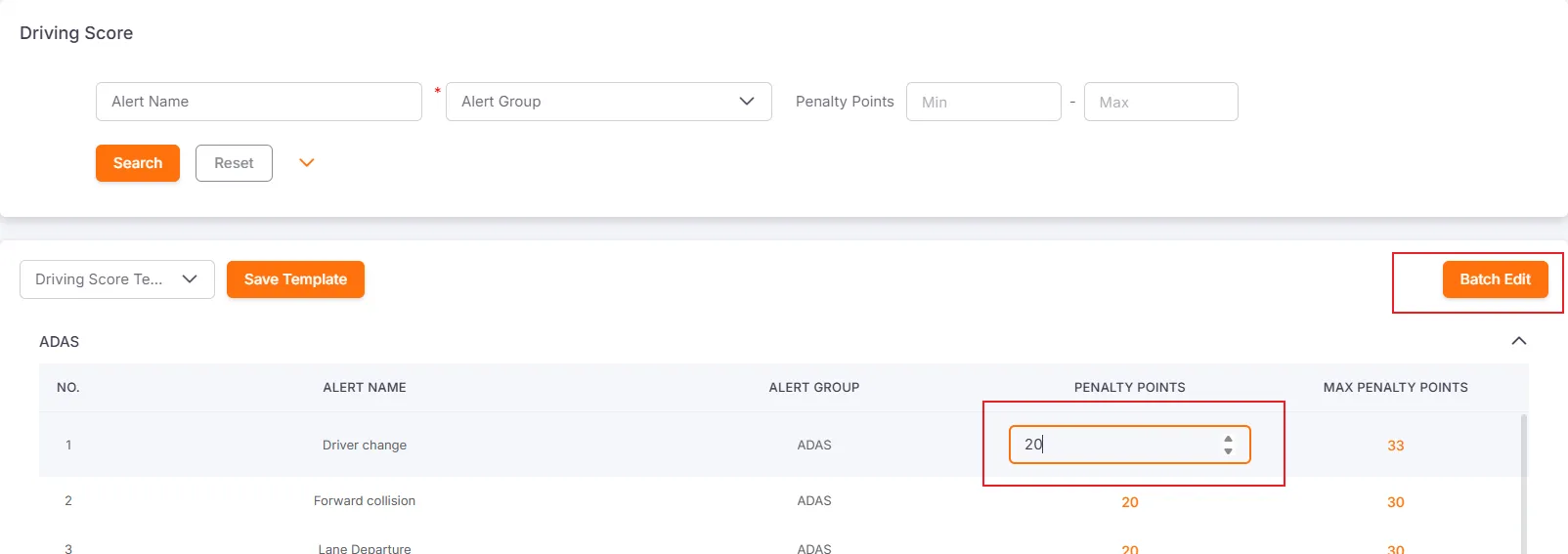The height and width of the screenshot is (554, 1568).
Task: Edit Forward collision penalty points value 20
Action: [x=1129, y=502]
